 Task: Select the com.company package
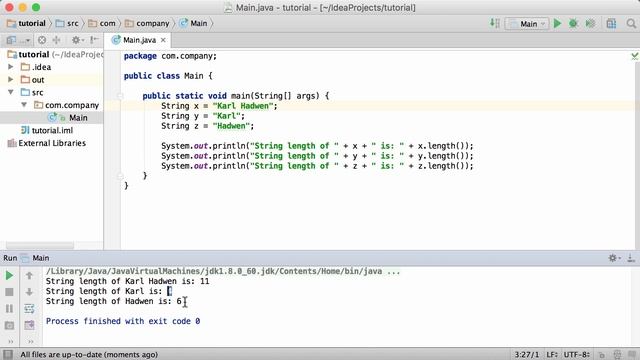67,105
